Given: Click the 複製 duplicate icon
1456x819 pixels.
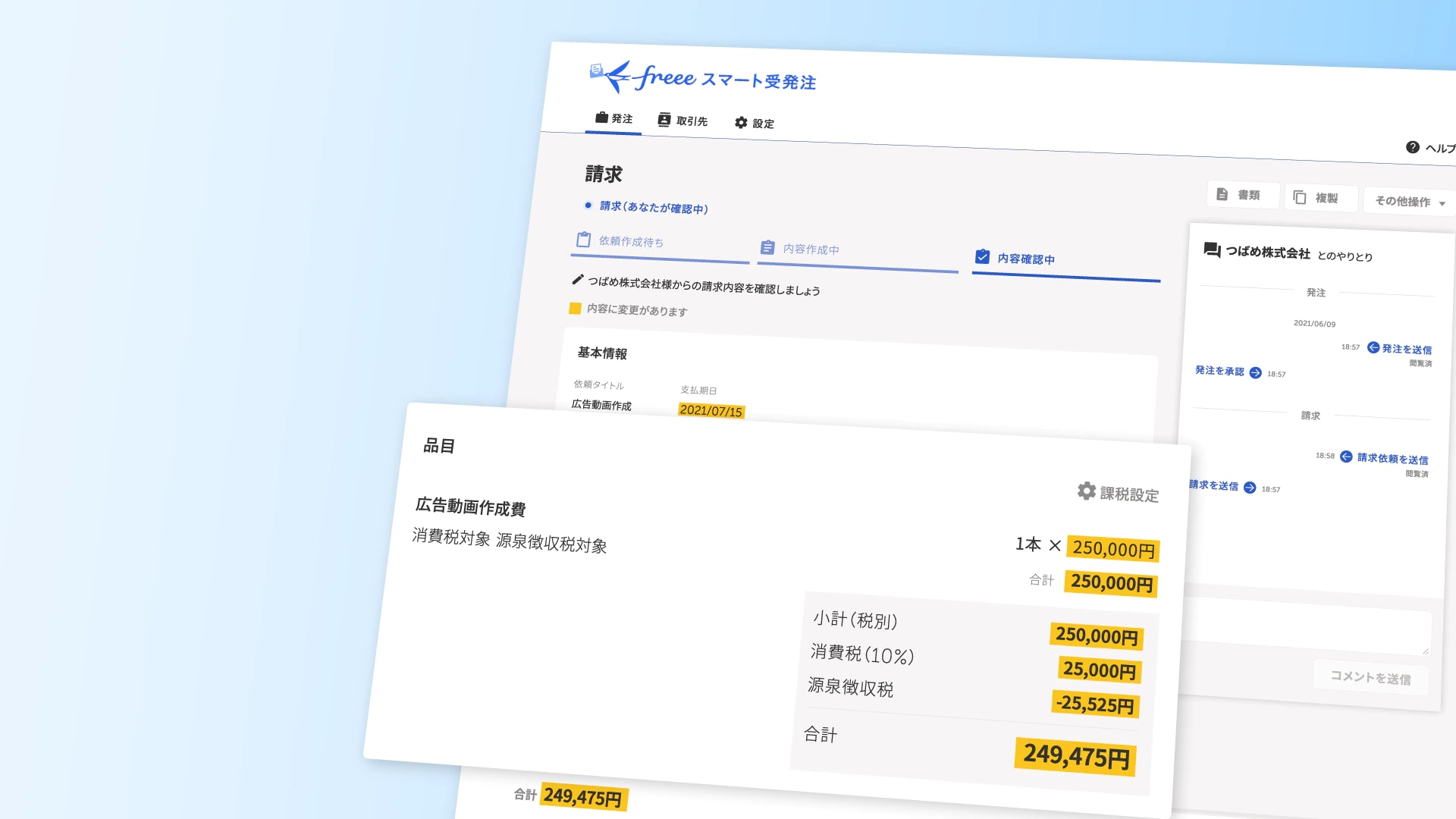Looking at the screenshot, I should pyautogui.click(x=1300, y=197).
